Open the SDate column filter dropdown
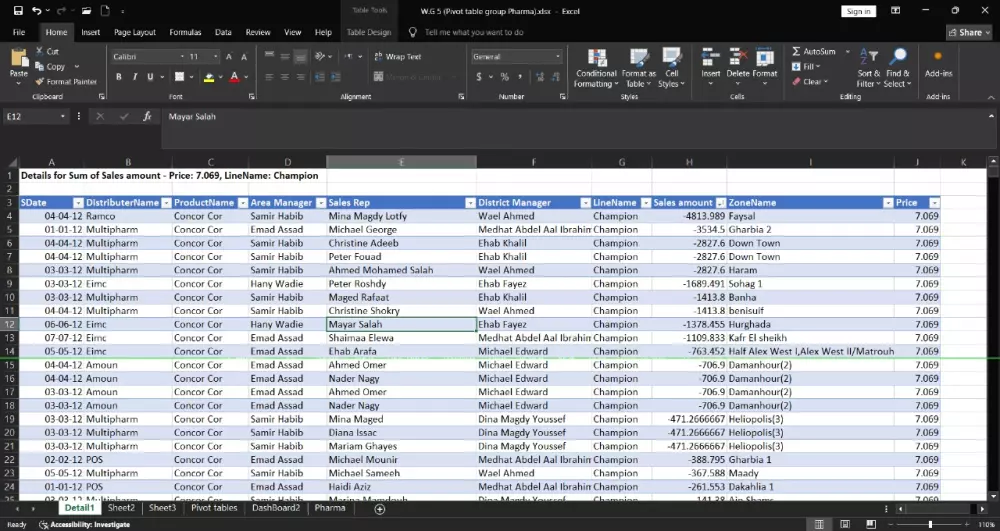Viewport: 1000px width, 531px height. tap(78, 203)
